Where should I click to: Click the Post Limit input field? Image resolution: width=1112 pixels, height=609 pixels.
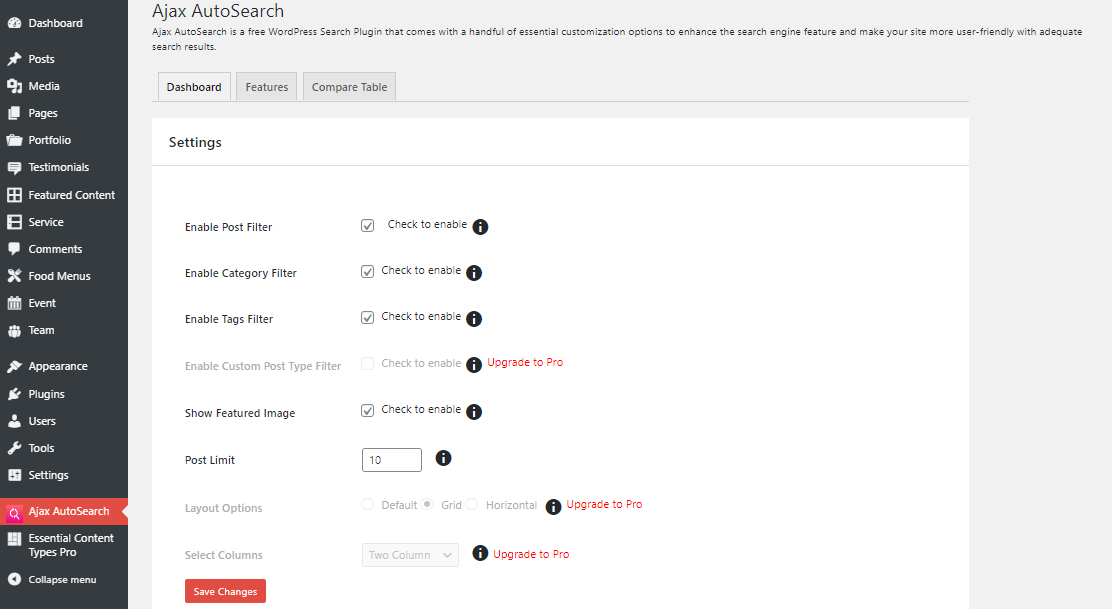(x=391, y=459)
